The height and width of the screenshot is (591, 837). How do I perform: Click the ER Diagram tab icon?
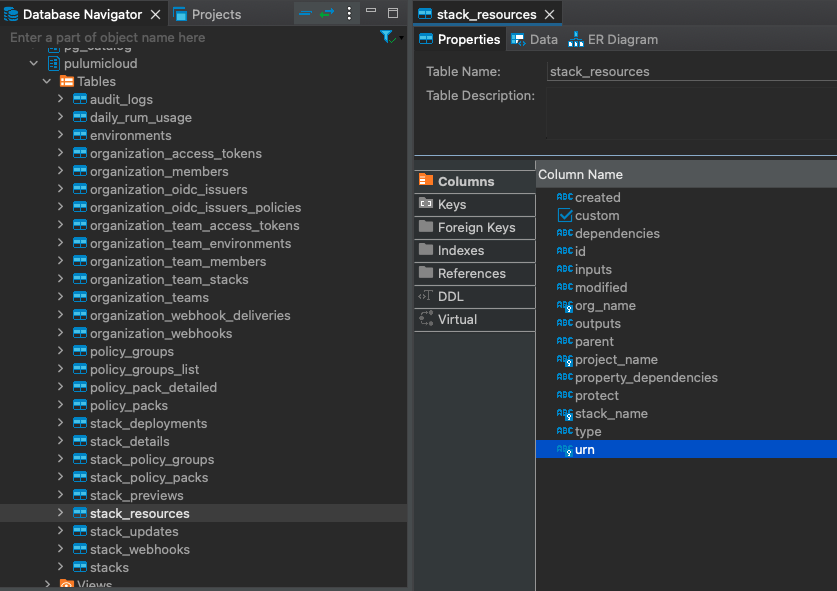point(575,40)
